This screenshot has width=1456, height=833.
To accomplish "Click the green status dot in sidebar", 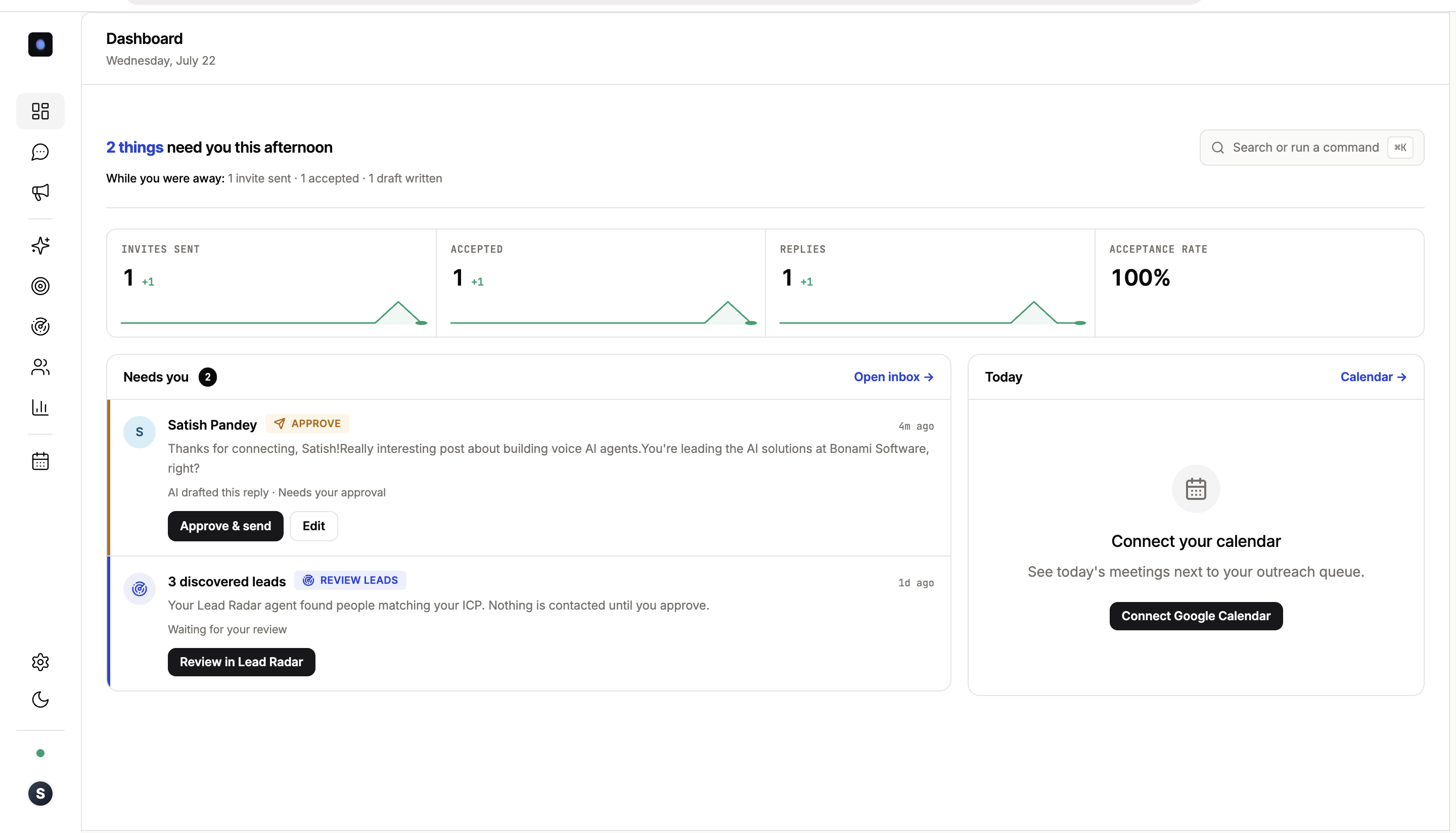I will pyautogui.click(x=40, y=754).
